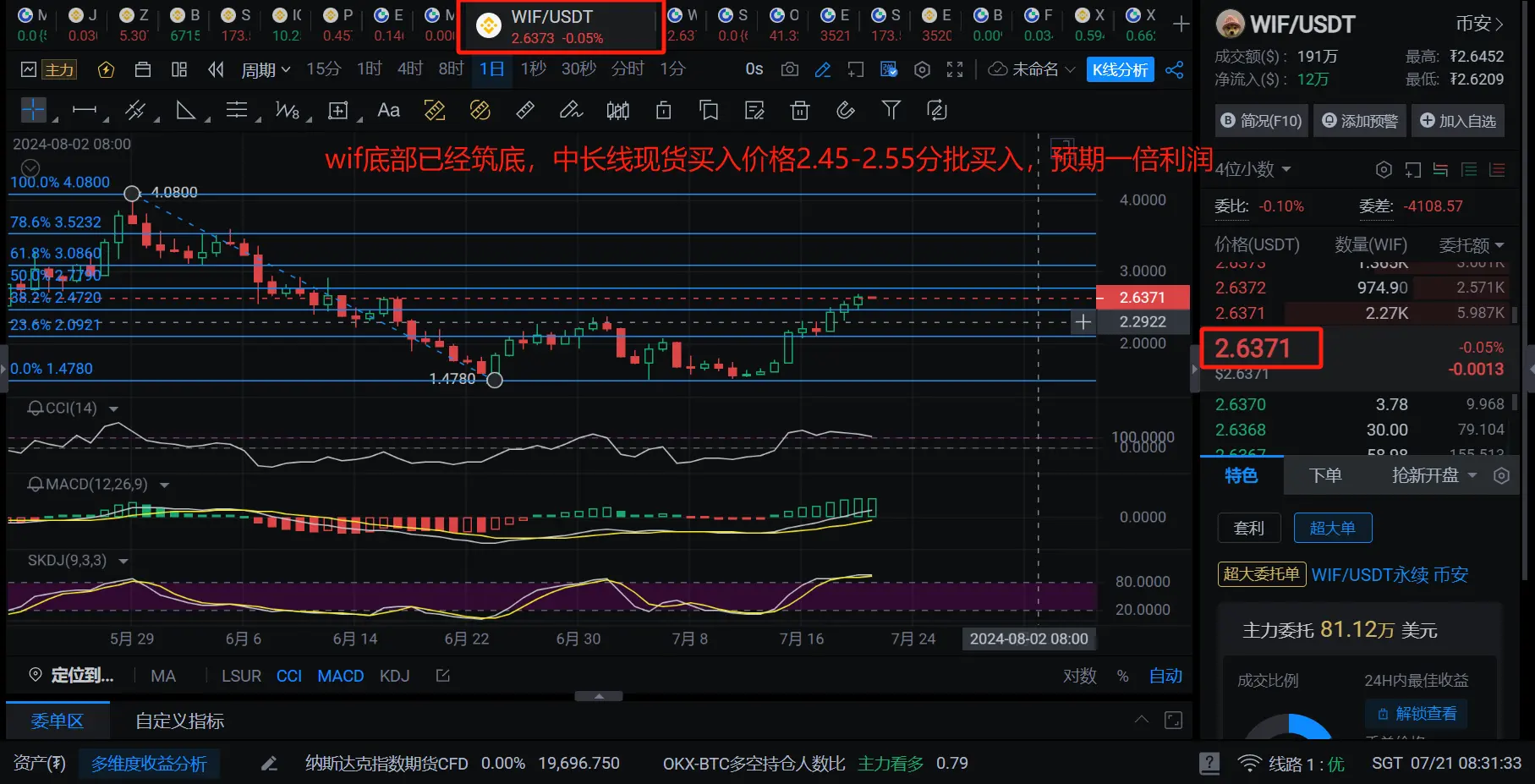Image resolution: width=1535 pixels, height=784 pixels.
Task: Open the 特色 features tab
Action: point(1241,475)
